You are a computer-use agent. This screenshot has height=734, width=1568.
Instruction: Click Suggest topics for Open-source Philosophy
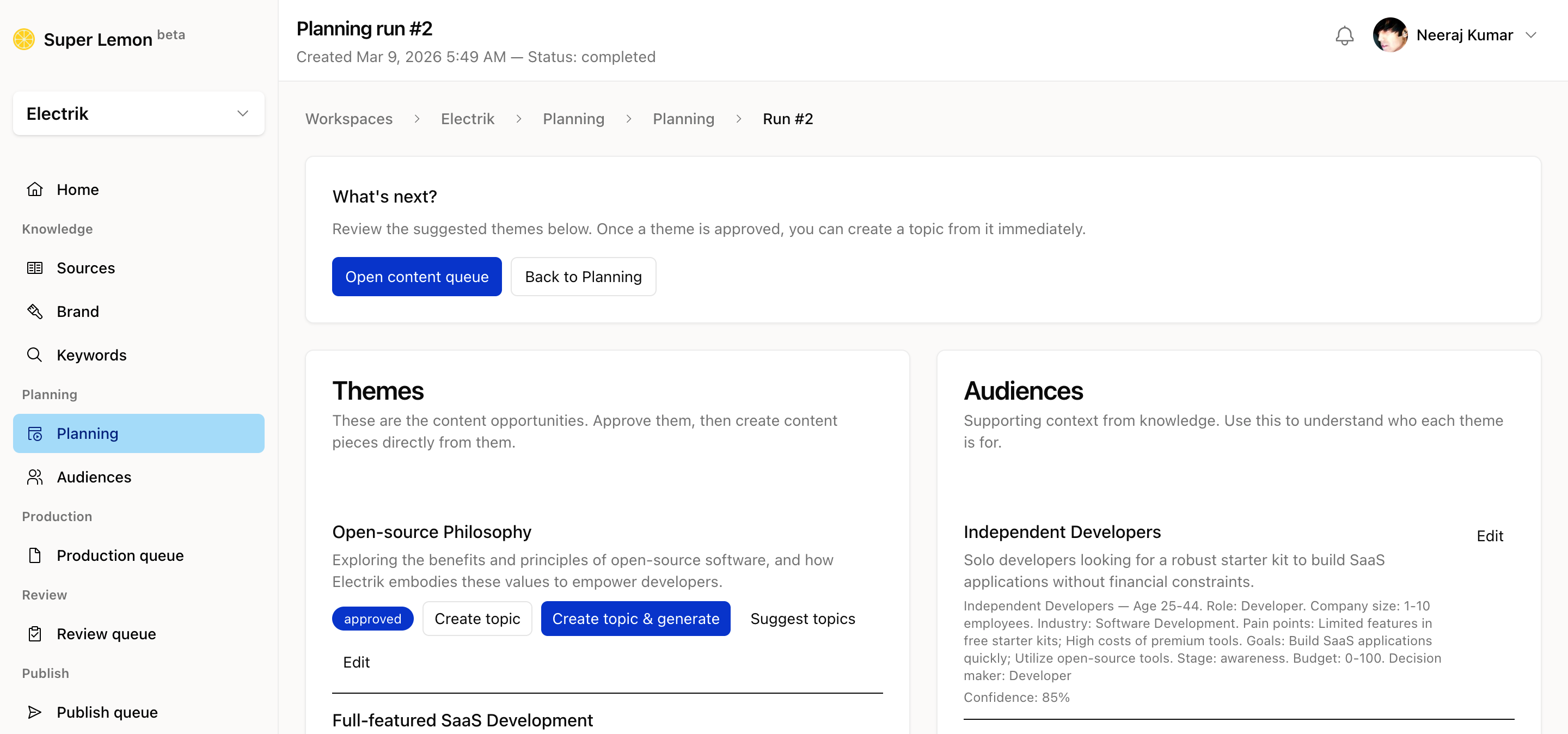[x=803, y=619]
